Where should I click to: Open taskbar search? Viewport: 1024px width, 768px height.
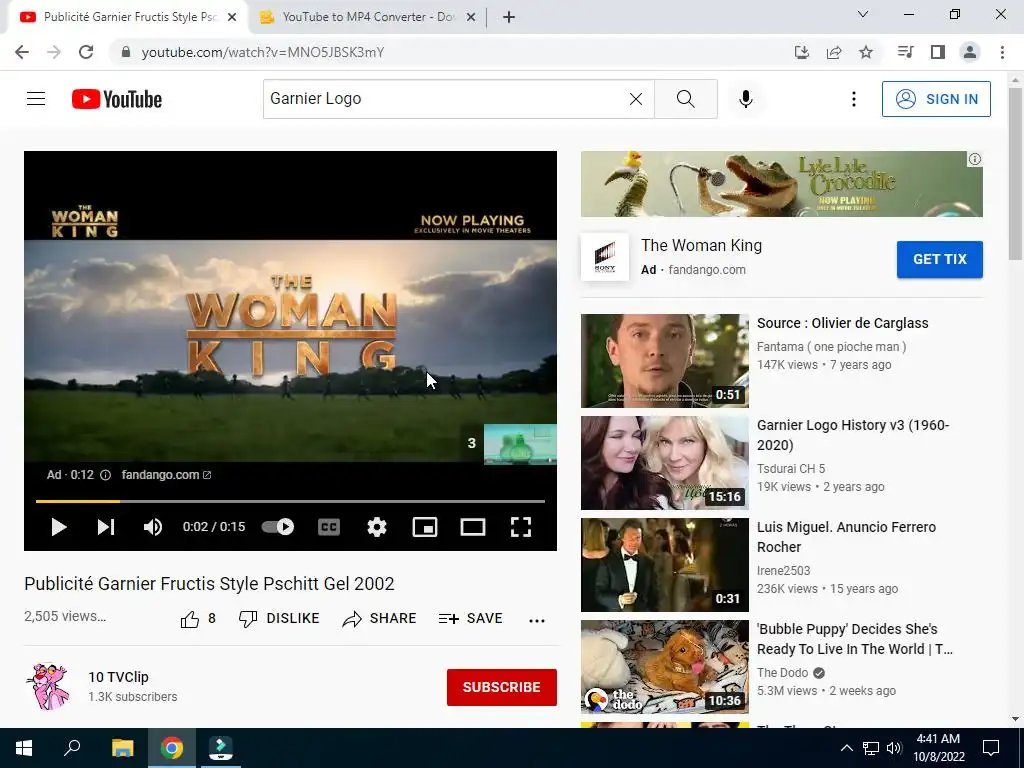(x=72, y=748)
